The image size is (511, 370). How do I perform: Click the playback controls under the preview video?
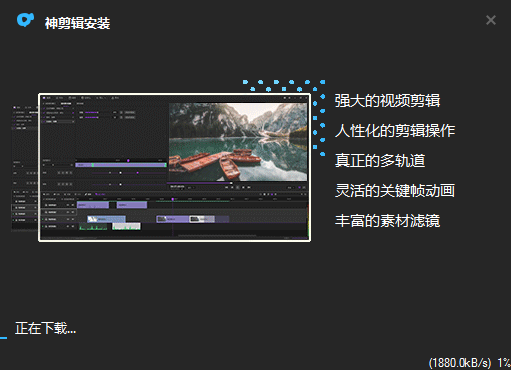tap(238, 188)
